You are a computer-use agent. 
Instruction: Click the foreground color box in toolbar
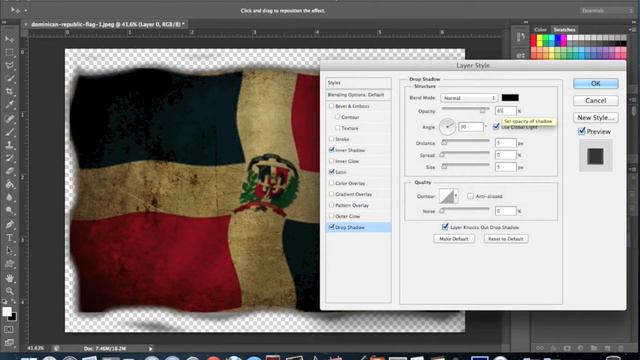coord(7,311)
